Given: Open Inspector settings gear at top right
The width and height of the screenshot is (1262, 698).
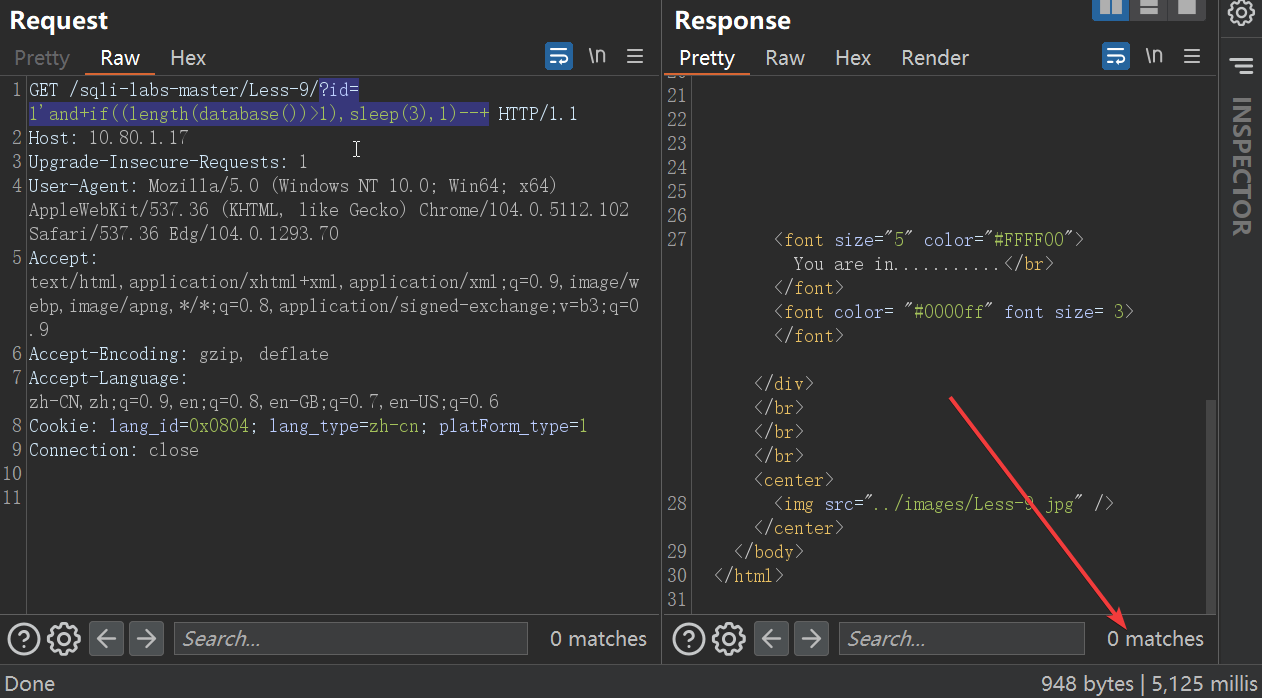Looking at the screenshot, I should tap(1241, 13).
